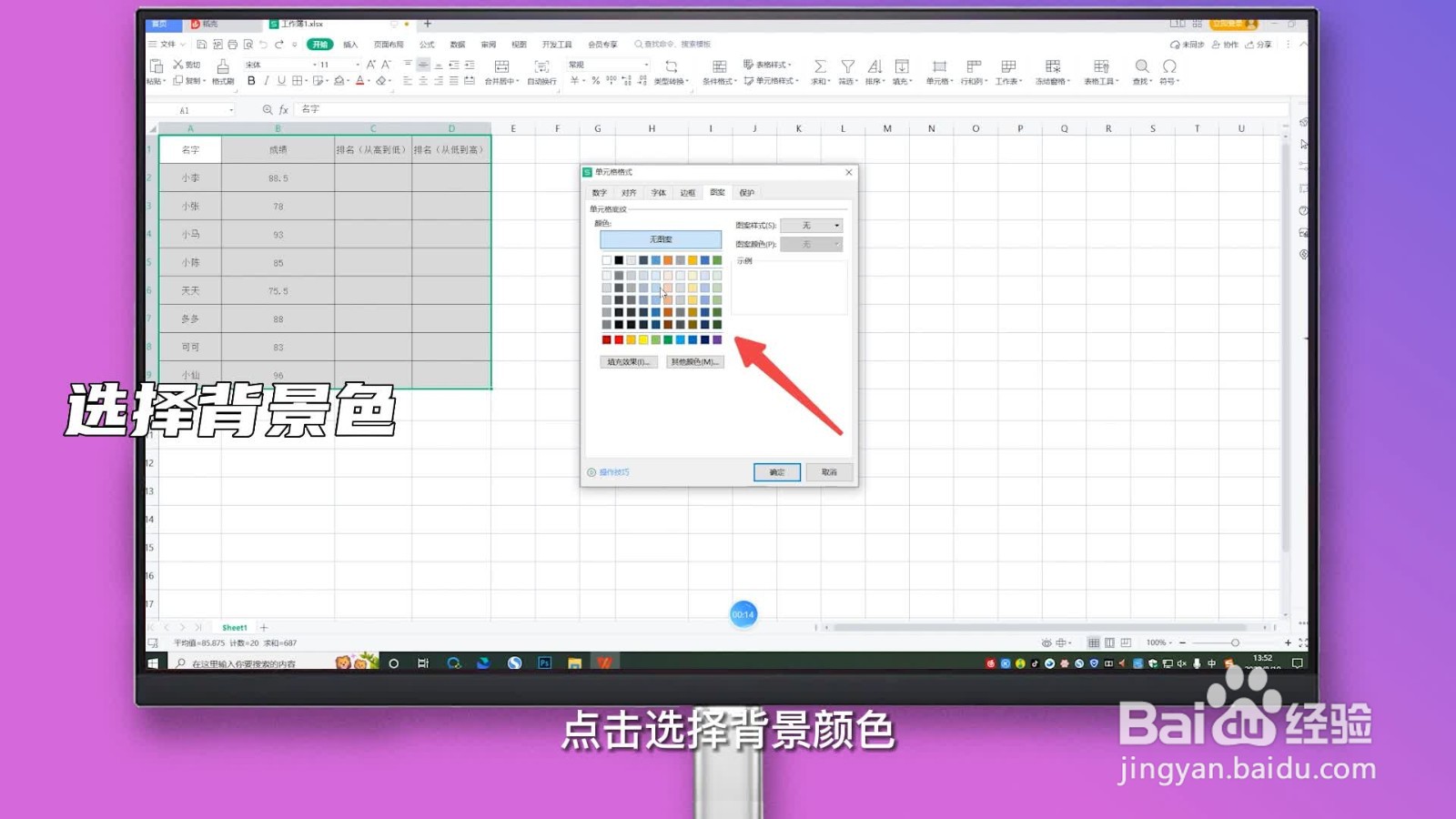Viewport: 1456px width, 819px height.
Task: Click the AutoSum (求和) sigma icon
Action: (x=820, y=66)
